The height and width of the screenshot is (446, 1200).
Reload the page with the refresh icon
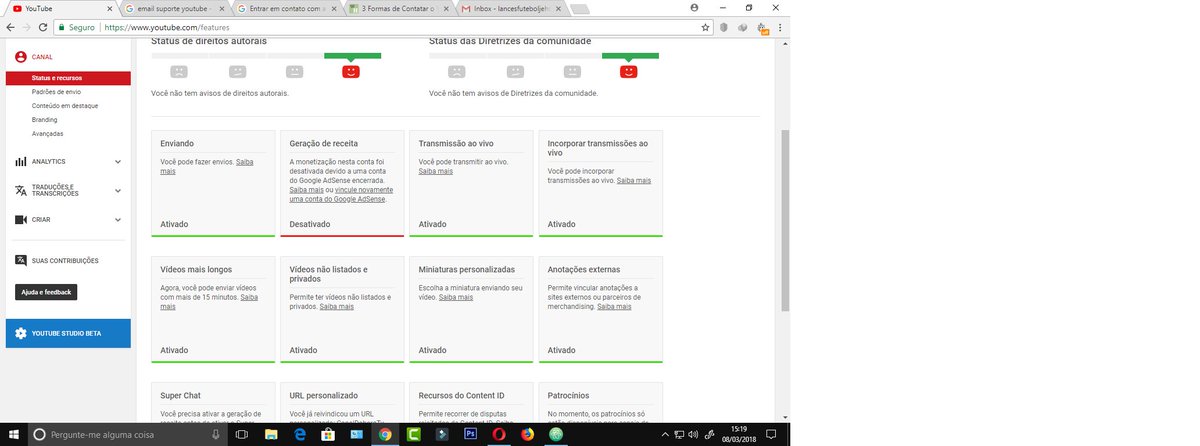pyautogui.click(x=45, y=28)
